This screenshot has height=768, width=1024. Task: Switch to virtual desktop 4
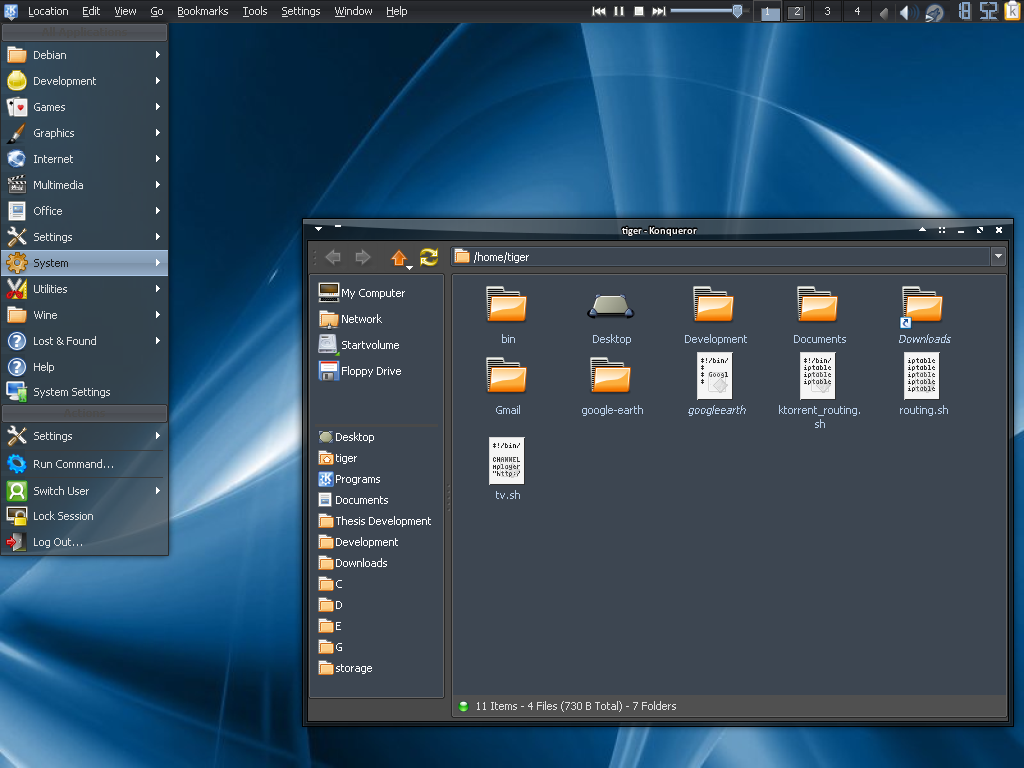(857, 12)
